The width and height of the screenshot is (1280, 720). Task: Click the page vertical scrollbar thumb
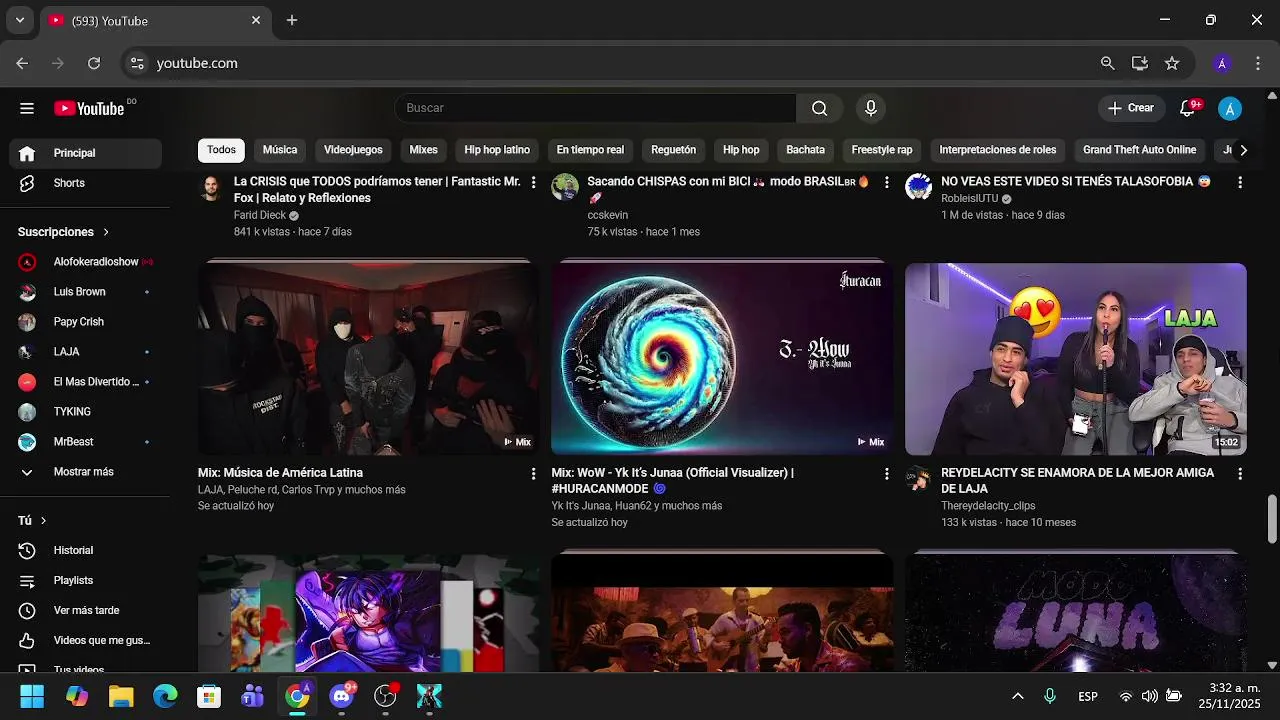click(1272, 518)
